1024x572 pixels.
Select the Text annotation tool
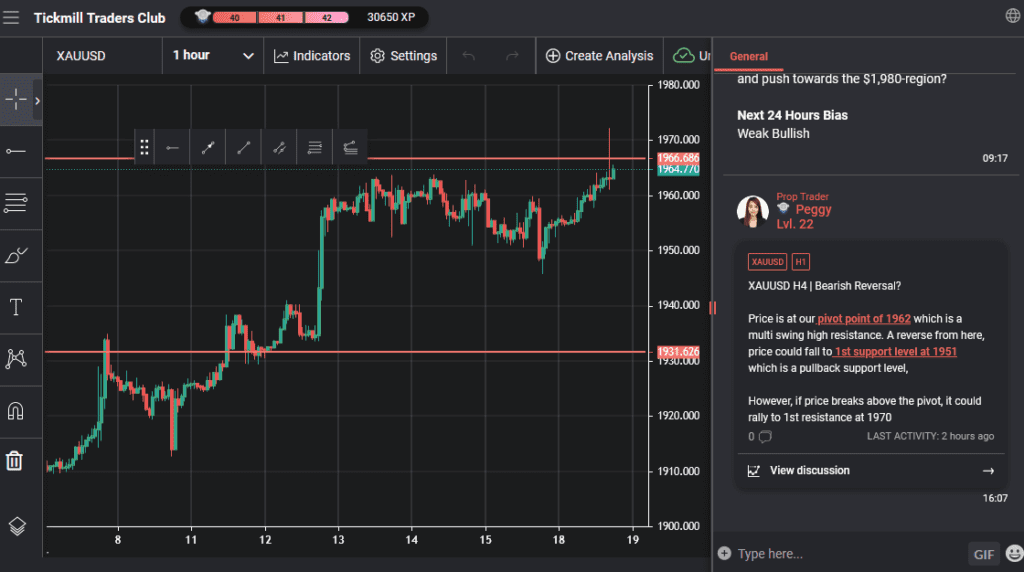(16, 307)
